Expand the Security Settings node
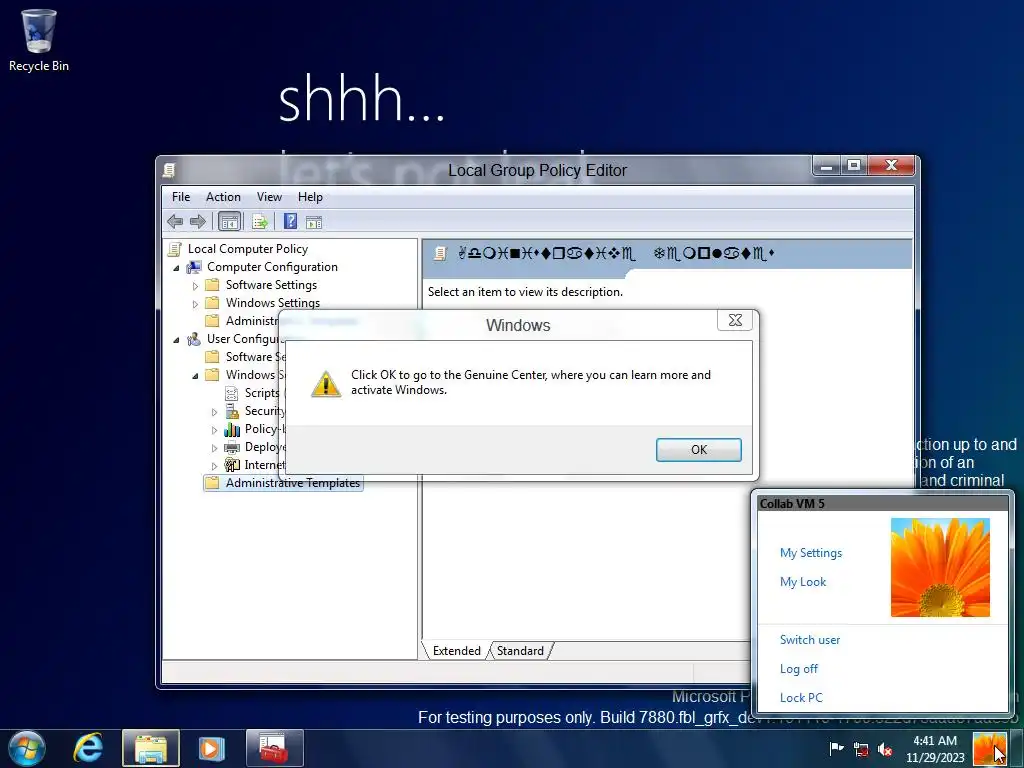The width and height of the screenshot is (1024, 768). coord(214,412)
